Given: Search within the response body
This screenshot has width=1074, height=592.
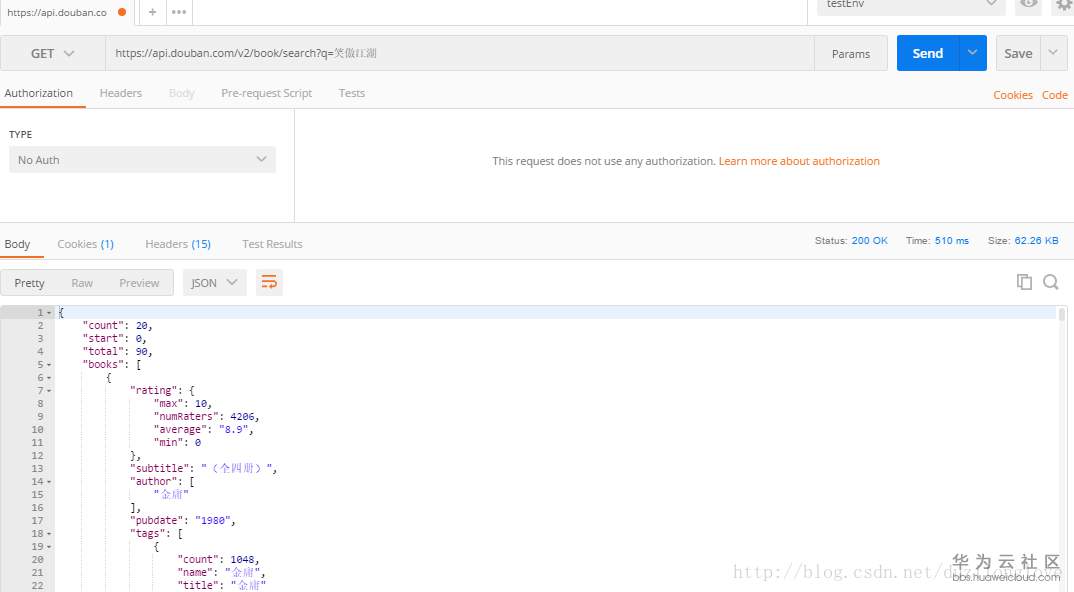Looking at the screenshot, I should pyautogui.click(x=1051, y=282).
